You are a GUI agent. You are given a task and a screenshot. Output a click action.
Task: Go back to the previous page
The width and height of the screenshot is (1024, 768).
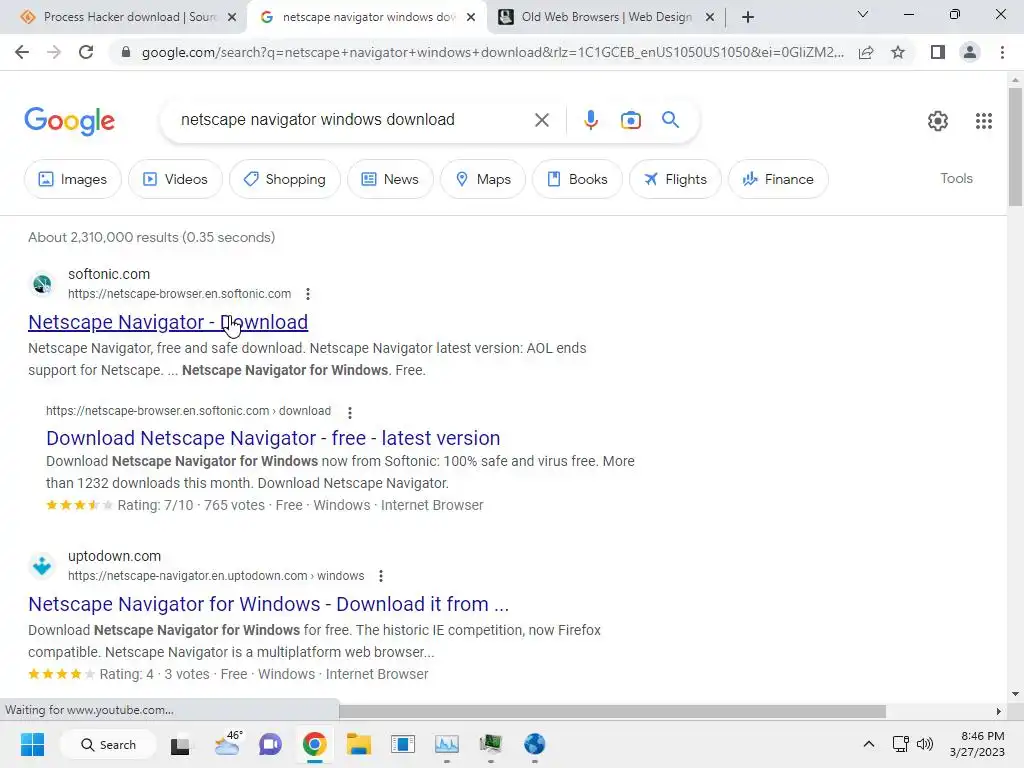pos(22,52)
